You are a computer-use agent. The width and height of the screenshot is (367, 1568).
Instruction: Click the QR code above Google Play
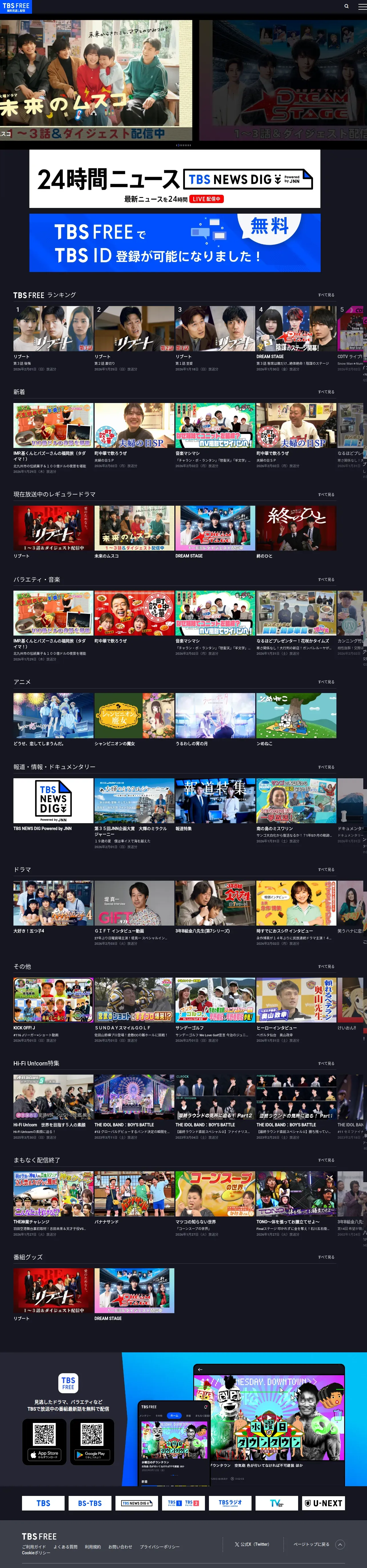pyautogui.click(x=92, y=1434)
